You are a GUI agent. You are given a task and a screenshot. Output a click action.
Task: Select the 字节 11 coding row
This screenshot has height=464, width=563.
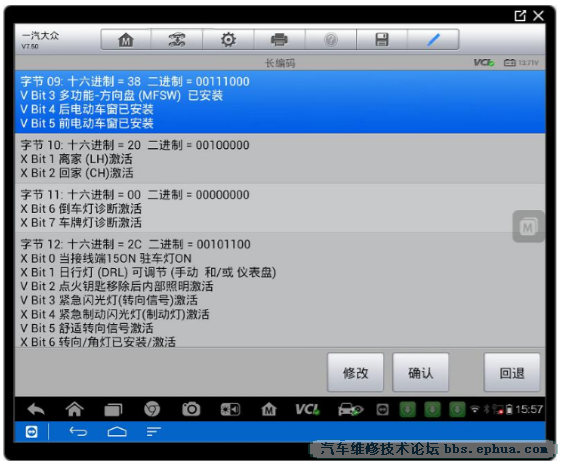(x=280, y=209)
